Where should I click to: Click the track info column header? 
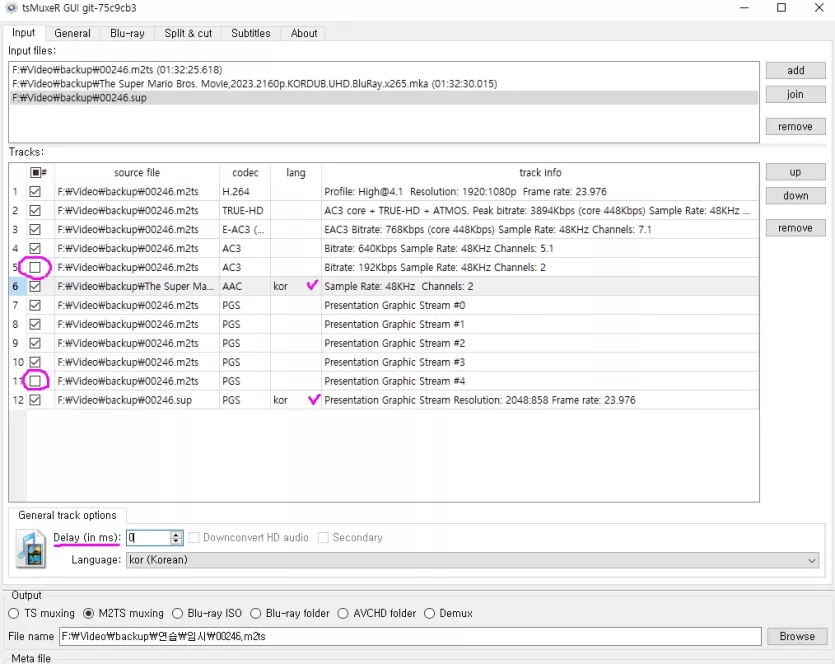click(540, 173)
